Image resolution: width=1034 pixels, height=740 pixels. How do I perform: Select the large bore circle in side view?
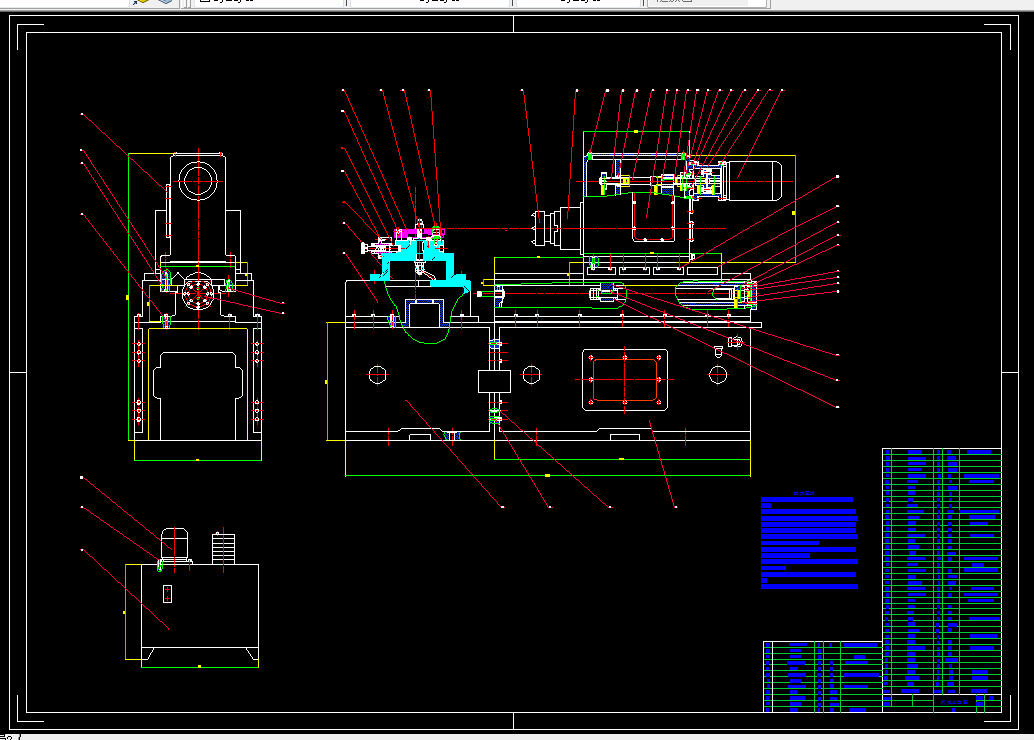[x=198, y=181]
